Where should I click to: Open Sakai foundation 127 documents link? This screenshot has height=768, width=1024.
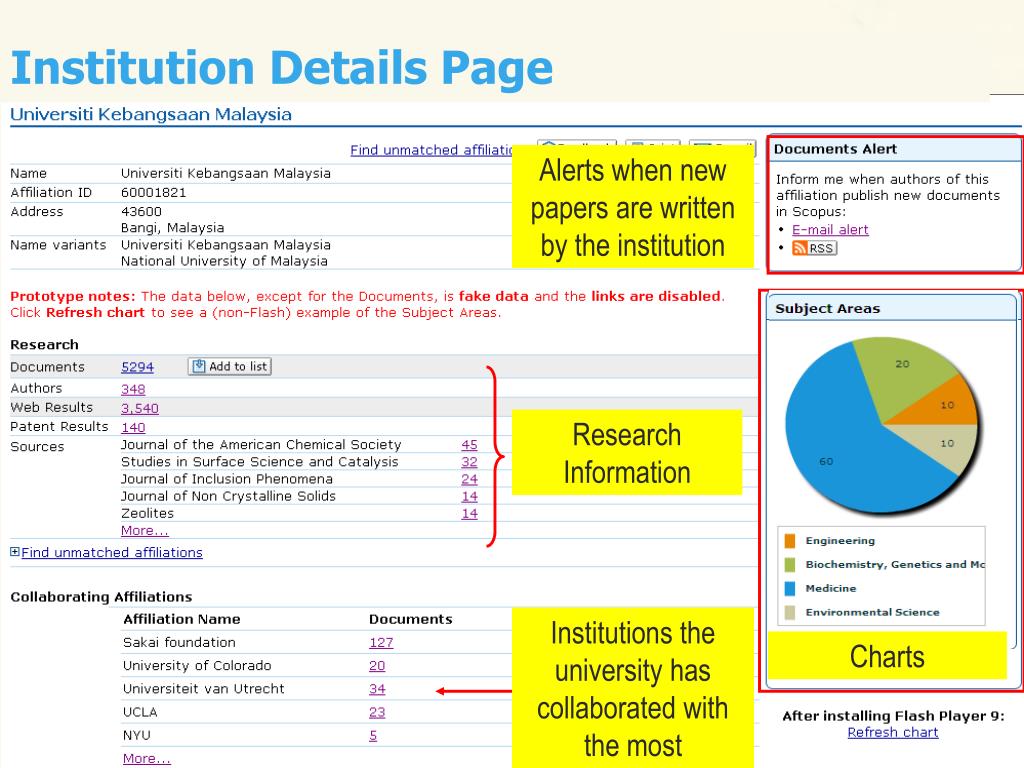pos(381,643)
